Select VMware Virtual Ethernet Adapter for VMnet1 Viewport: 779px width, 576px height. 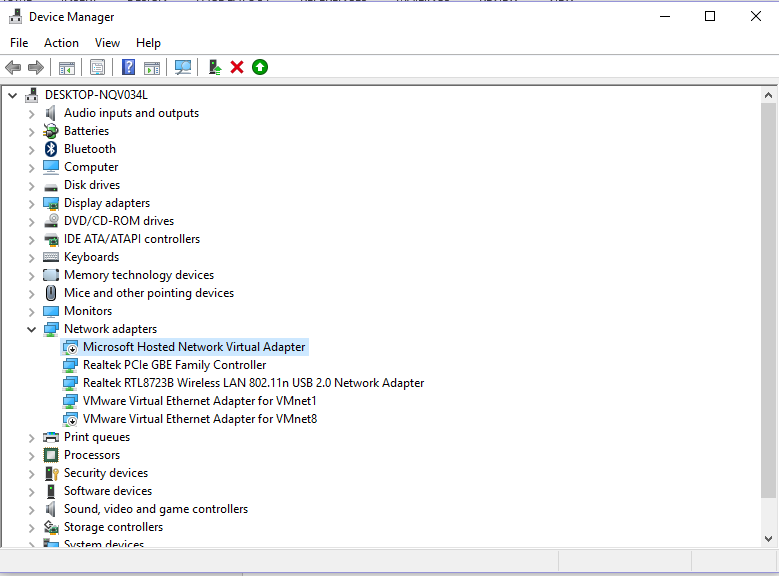[200, 401]
